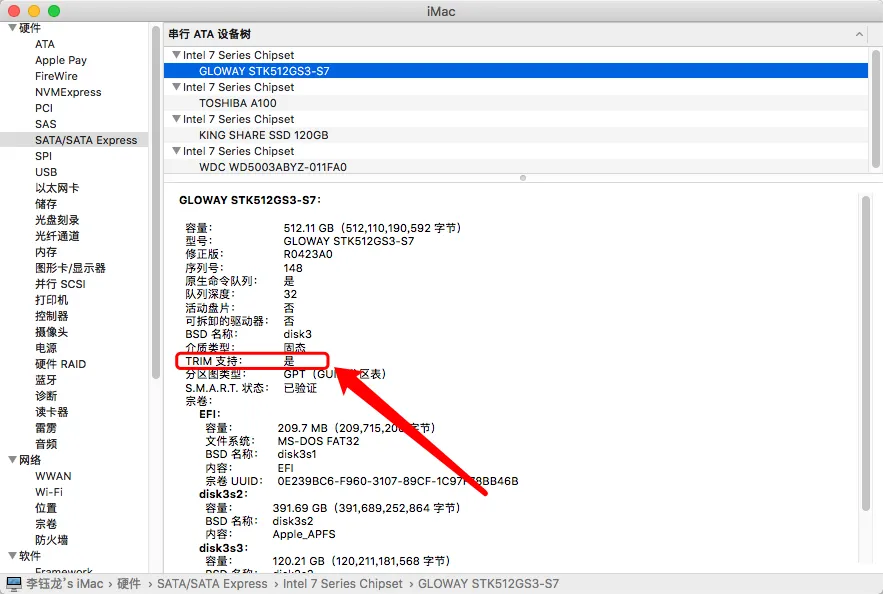This screenshot has width=883, height=594.
Task: Click the UUID value starting 0E239BC6
Action: [398, 481]
